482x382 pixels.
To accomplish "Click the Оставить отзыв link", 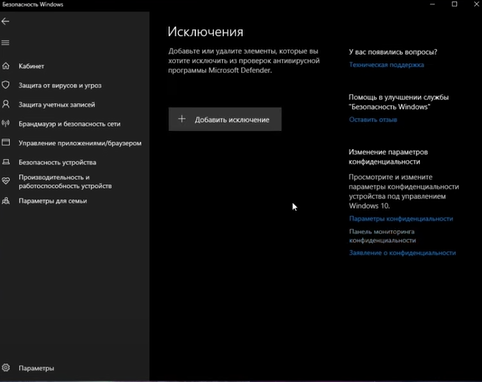I will pos(373,119).
